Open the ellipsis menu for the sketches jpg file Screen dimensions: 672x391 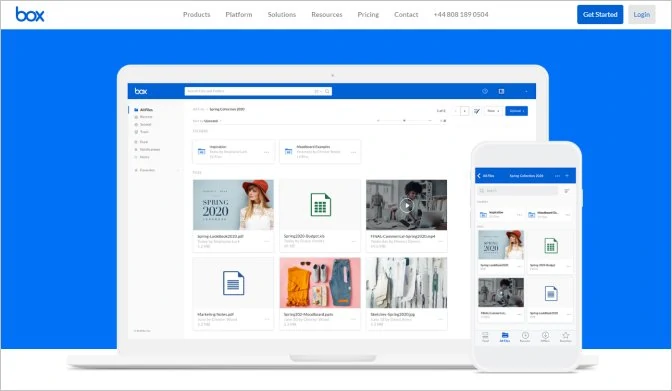pyautogui.click(x=440, y=319)
